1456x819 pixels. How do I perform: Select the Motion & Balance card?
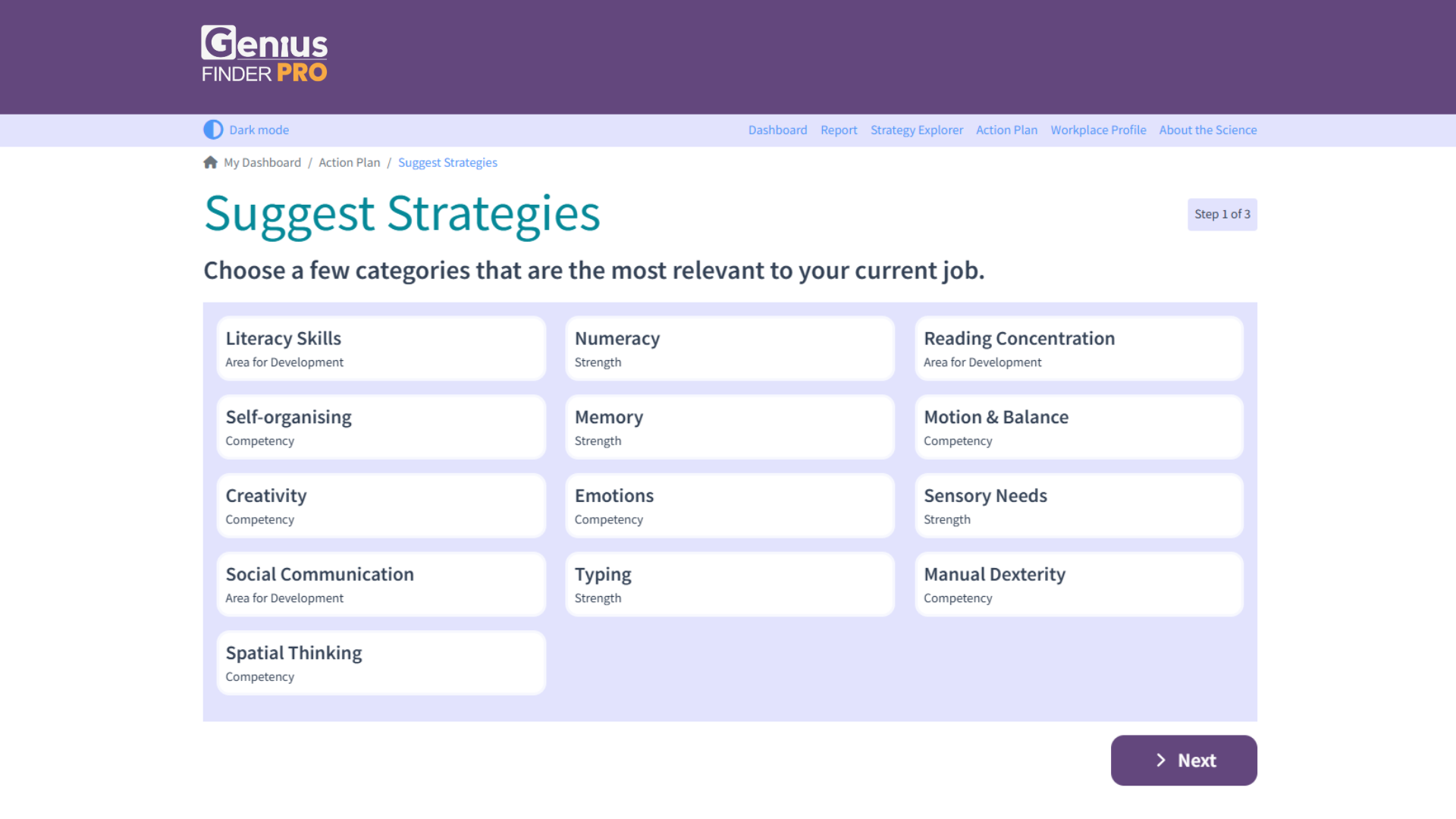tap(1078, 427)
